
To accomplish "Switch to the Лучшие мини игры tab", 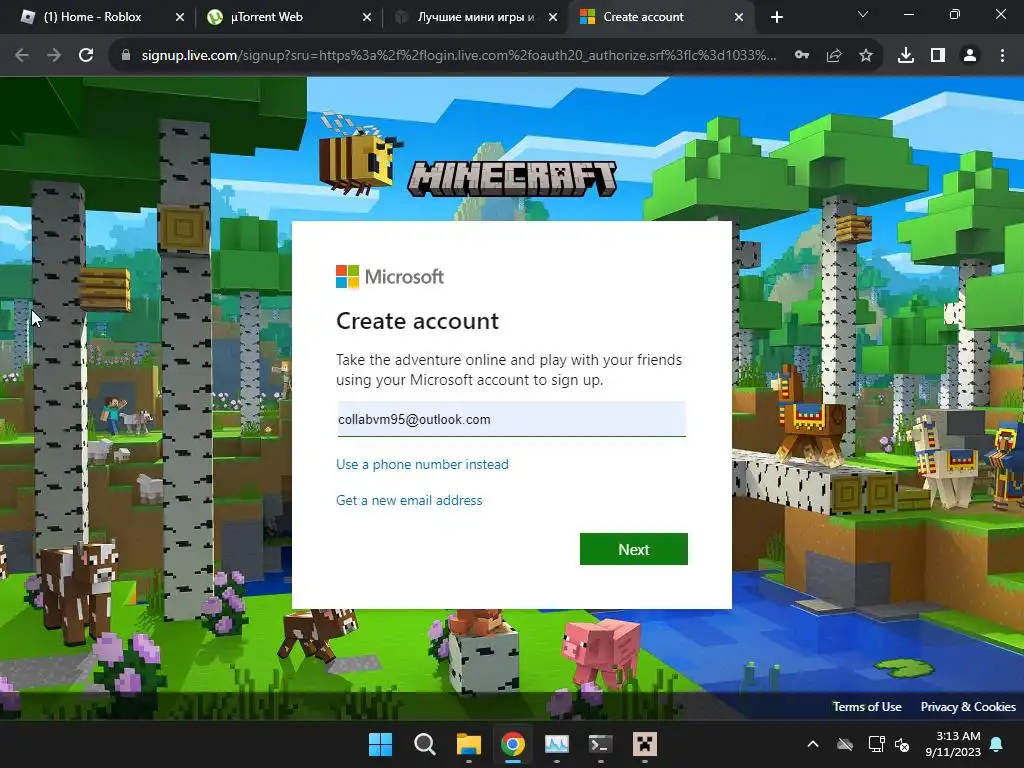I will point(475,17).
